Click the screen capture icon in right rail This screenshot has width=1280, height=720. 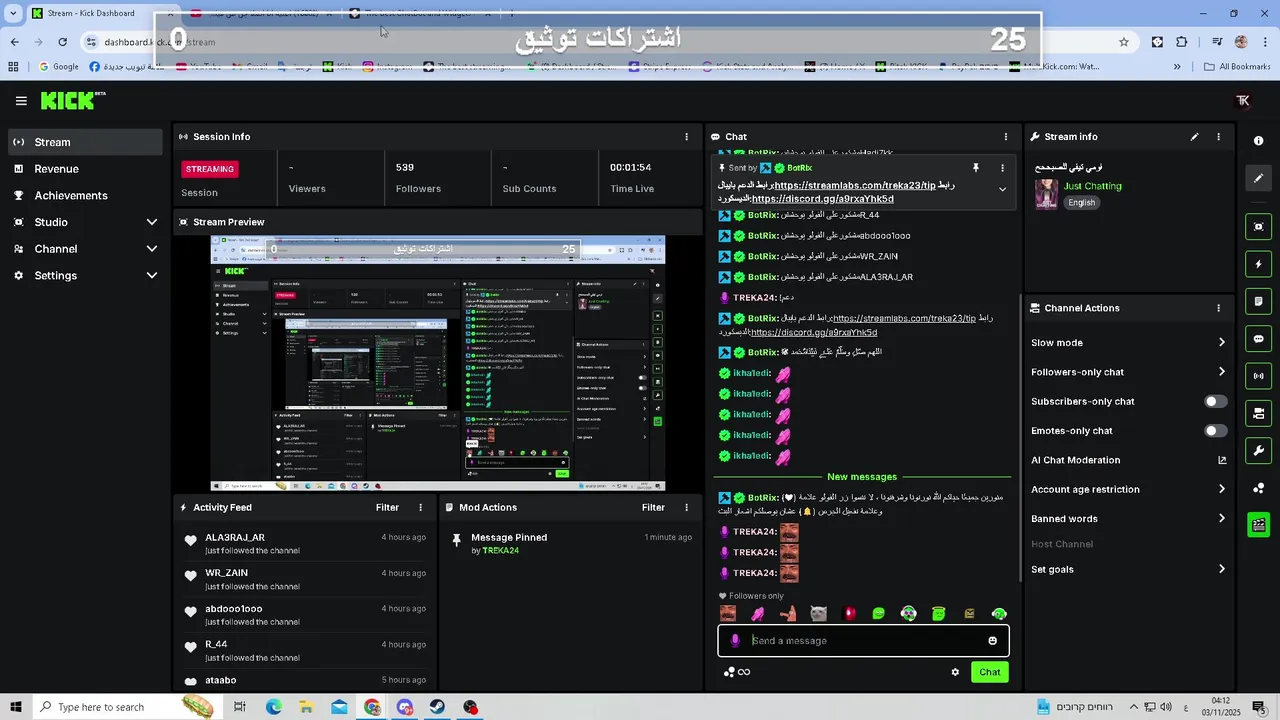(1259, 227)
